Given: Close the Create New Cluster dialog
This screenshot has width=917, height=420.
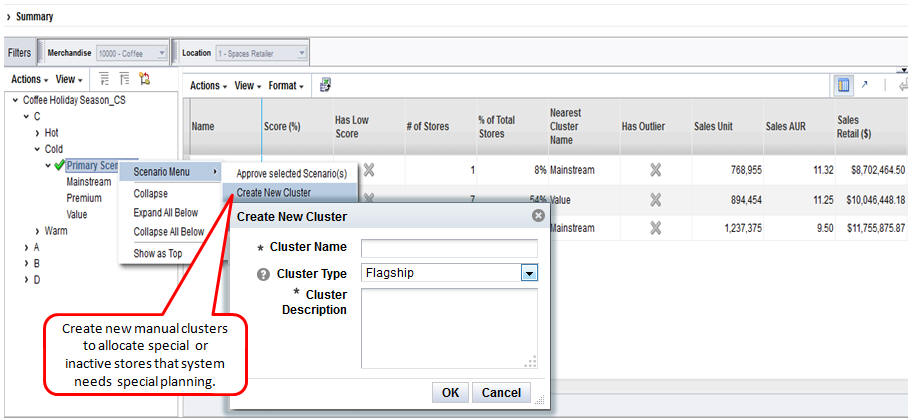Looking at the screenshot, I should click(538, 216).
